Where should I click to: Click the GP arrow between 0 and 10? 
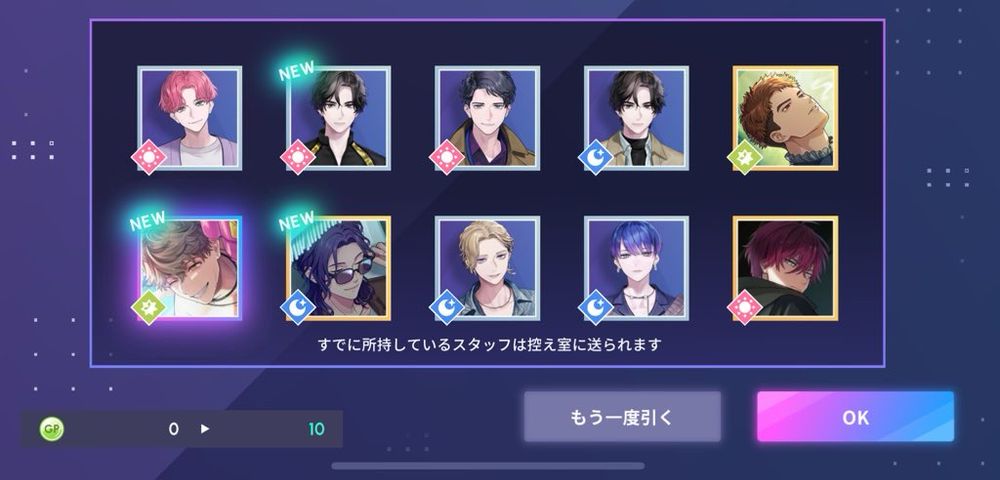205,429
